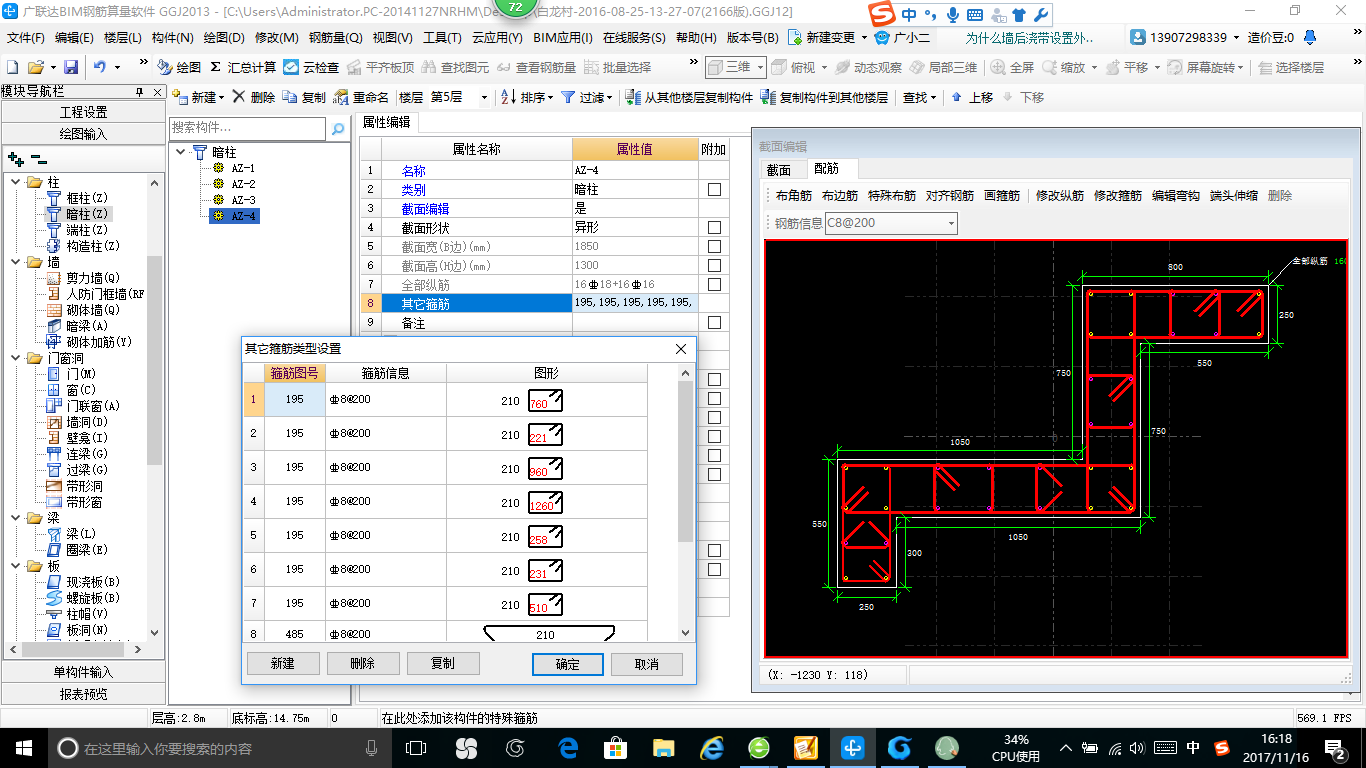The image size is (1366, 768).
Task: Launch 云检查 cloud check
Action: [x=311, y=67]
